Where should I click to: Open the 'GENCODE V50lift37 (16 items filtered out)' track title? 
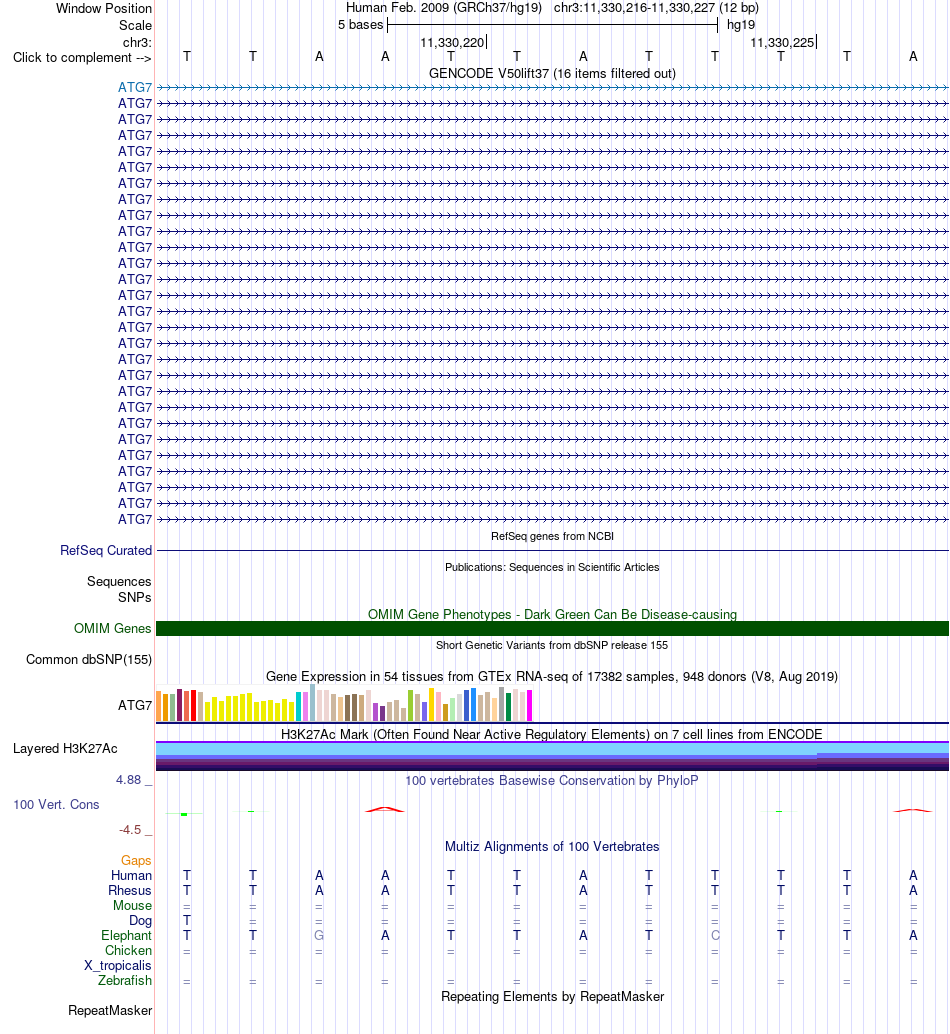pos(552,74)
